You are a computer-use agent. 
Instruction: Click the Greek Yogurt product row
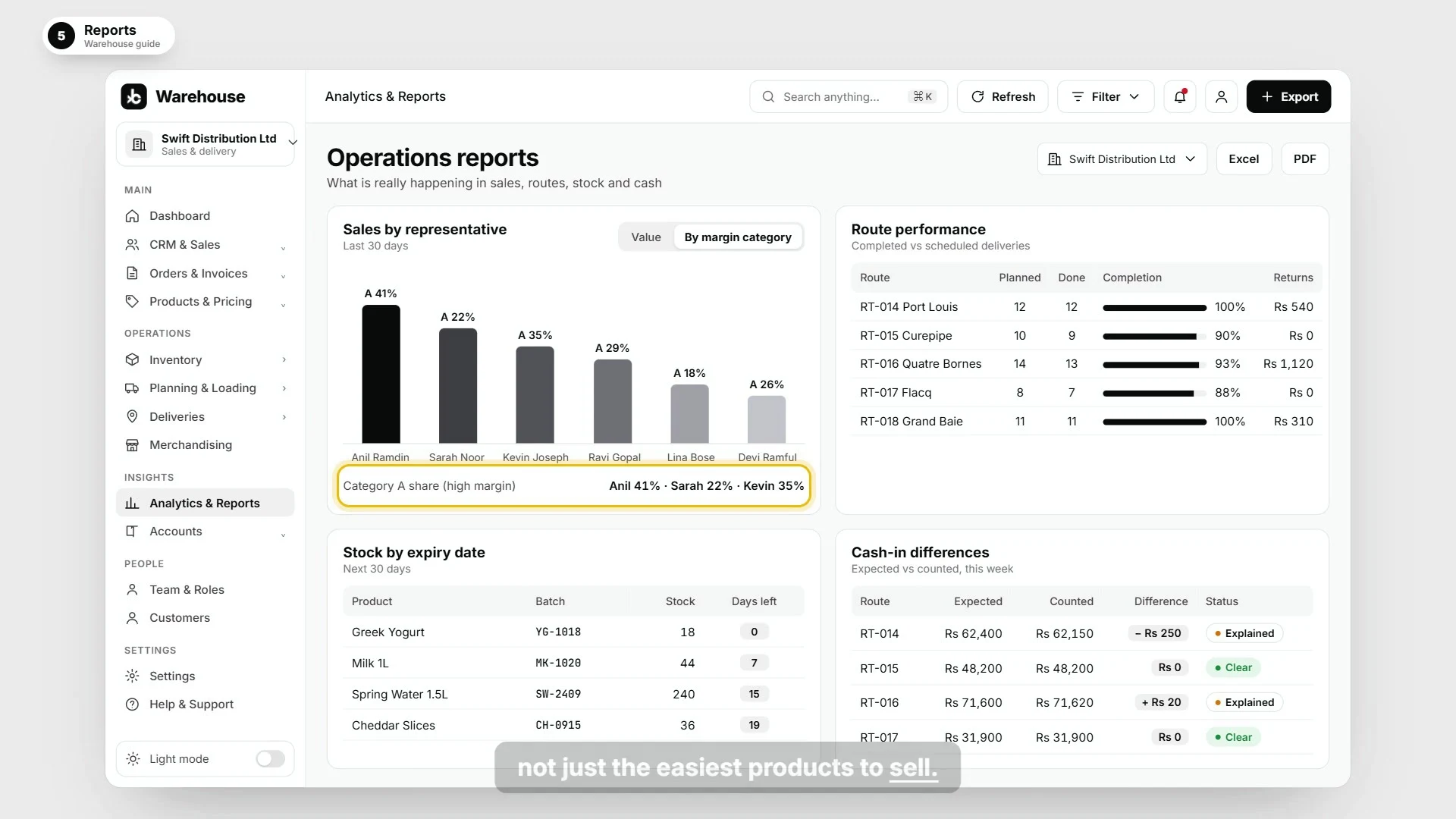pos(573,632)
